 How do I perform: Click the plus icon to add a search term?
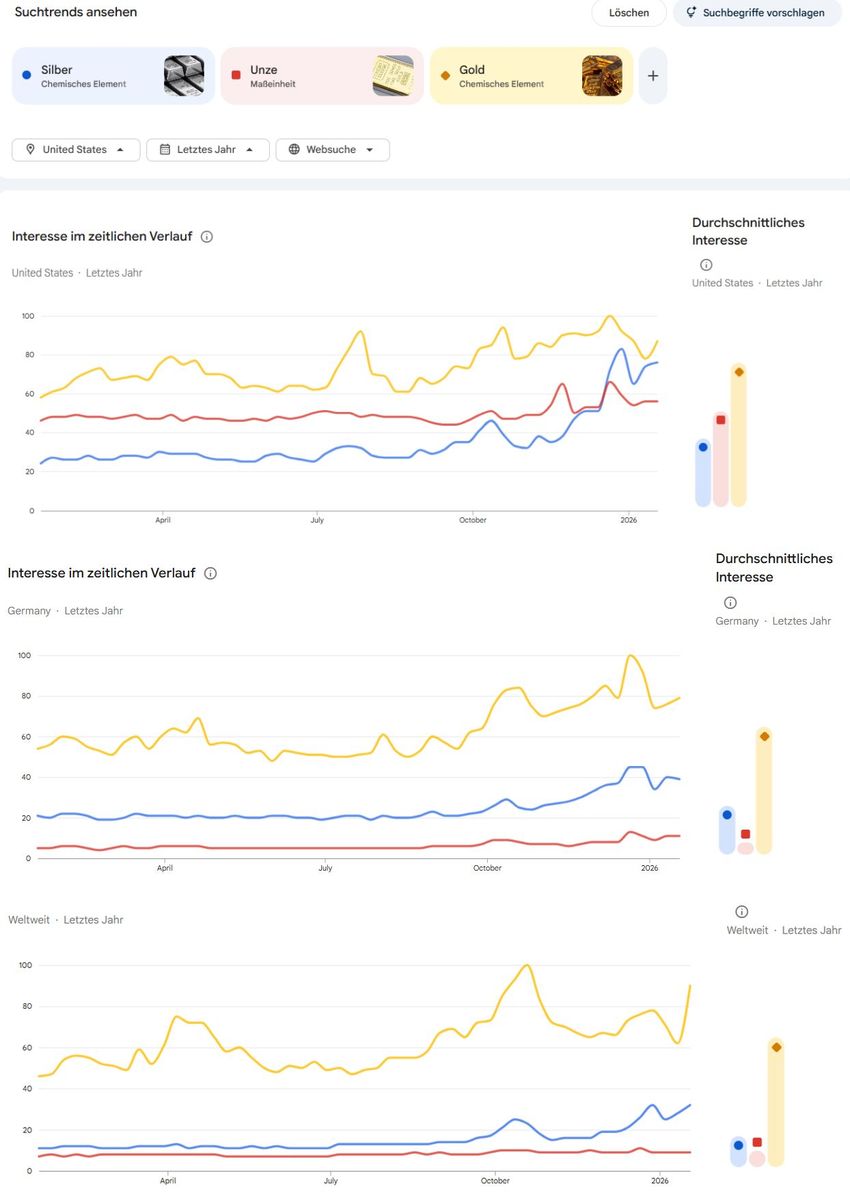tap(653, 76)
